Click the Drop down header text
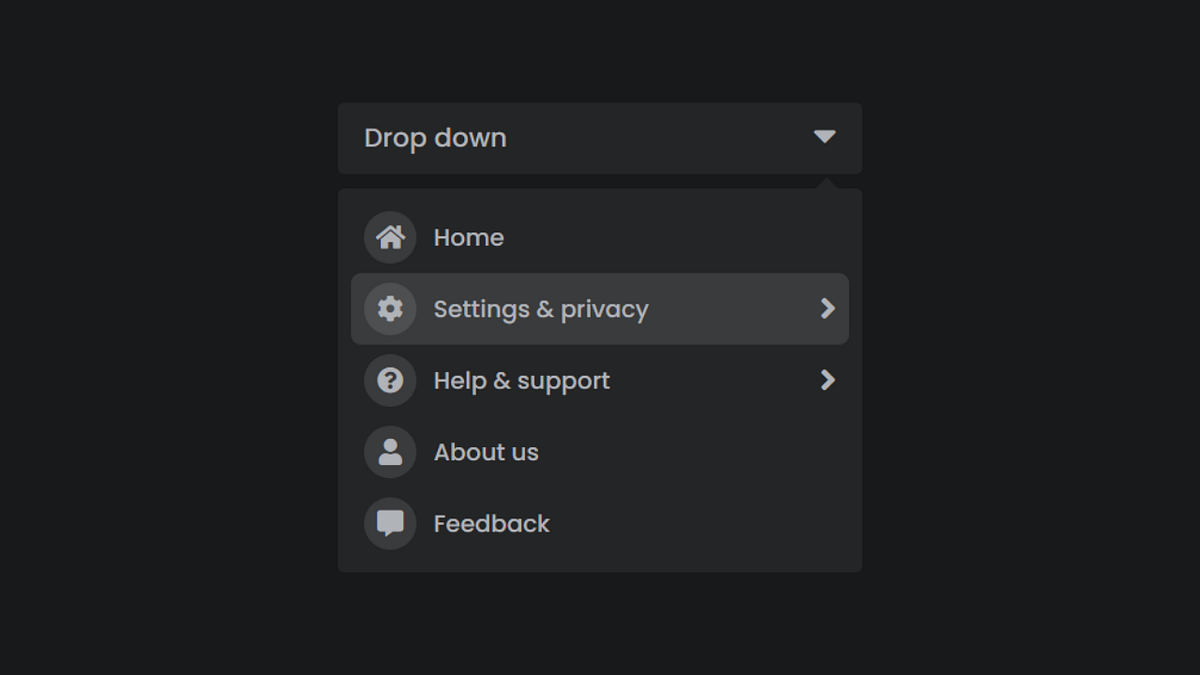This screenshot has height=675, width=1200. 436,137
